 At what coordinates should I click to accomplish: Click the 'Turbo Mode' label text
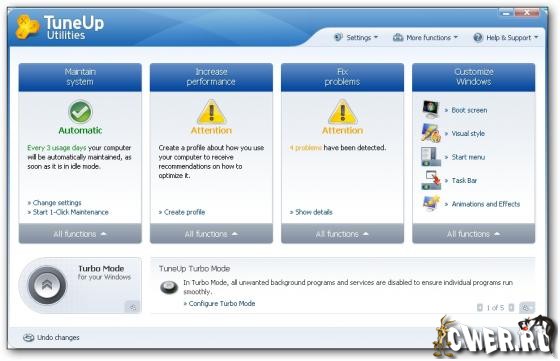pyautogui.click(x=101, y=269)
